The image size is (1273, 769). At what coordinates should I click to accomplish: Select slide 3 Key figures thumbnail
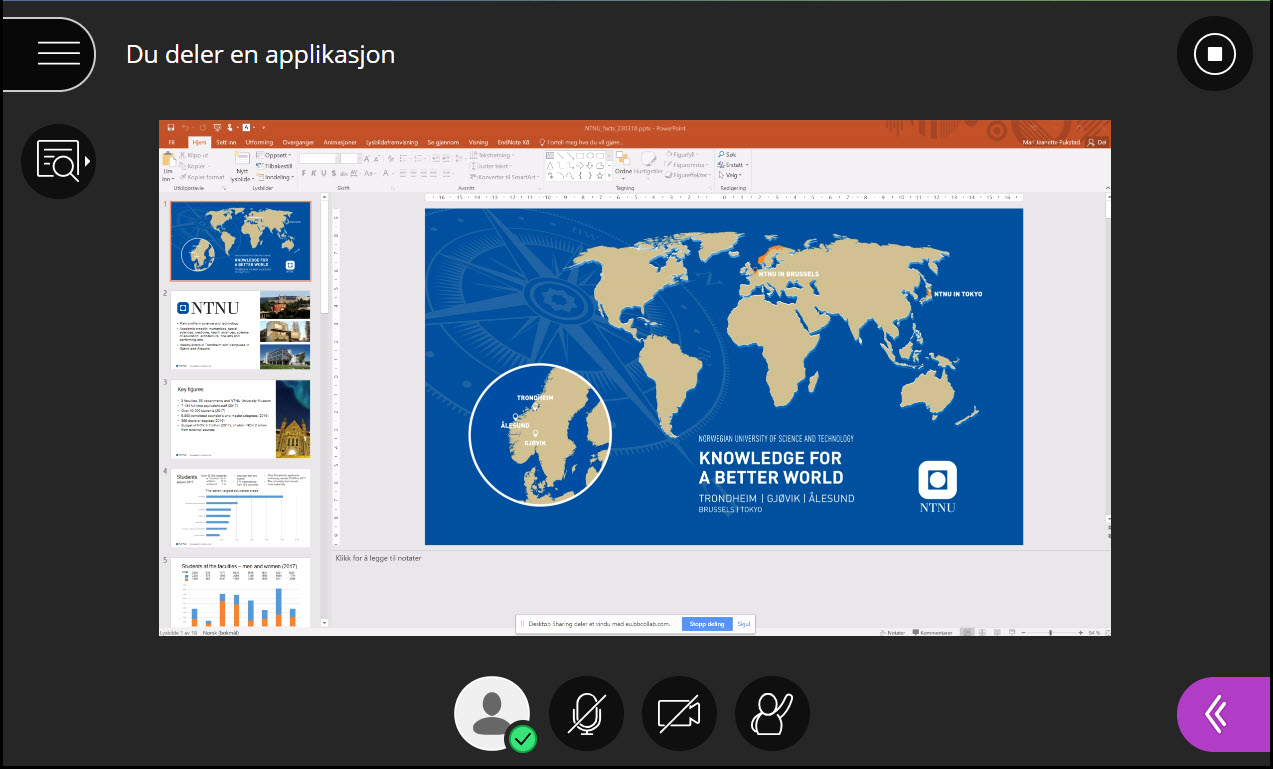click(240, 419)
